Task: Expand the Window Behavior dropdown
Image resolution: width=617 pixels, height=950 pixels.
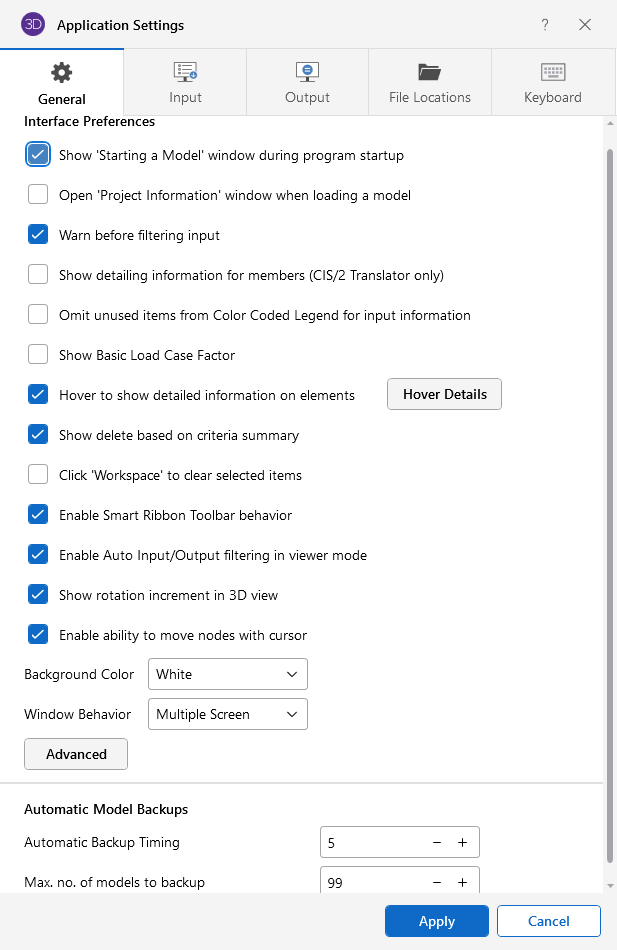Action: 227,714
